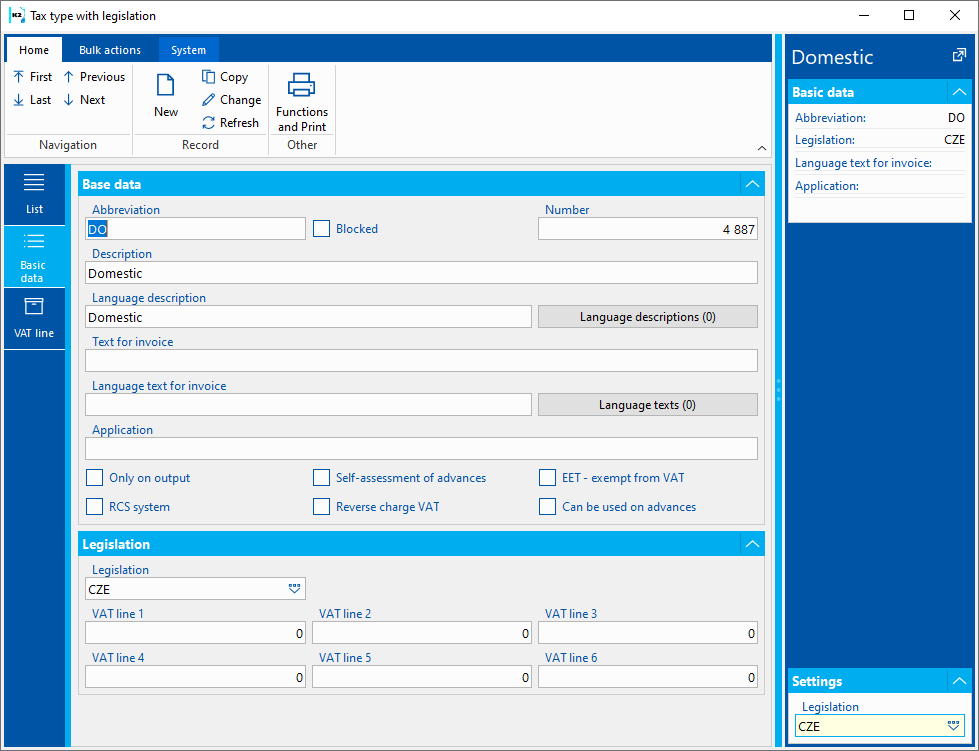Click the Language descriptions (0) button
This screenshot has width=979, height=751.
pos(647,317)
